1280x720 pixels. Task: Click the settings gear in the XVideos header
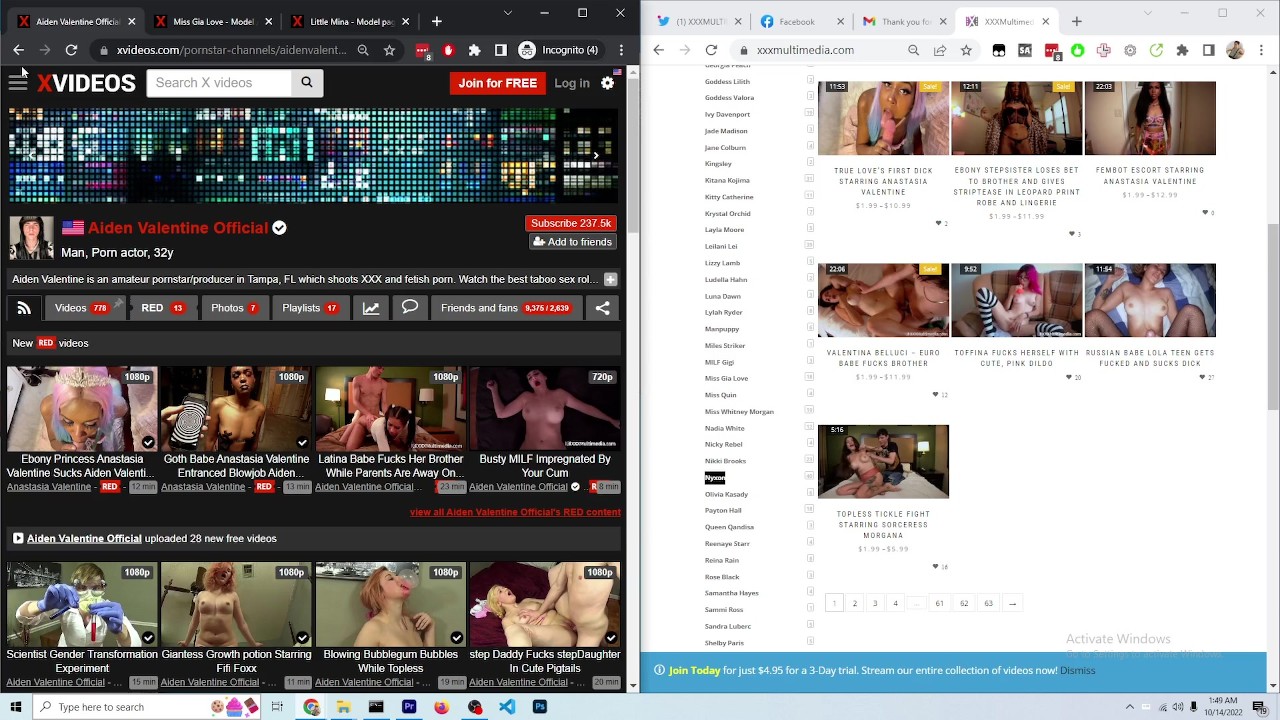pos(607,84)
